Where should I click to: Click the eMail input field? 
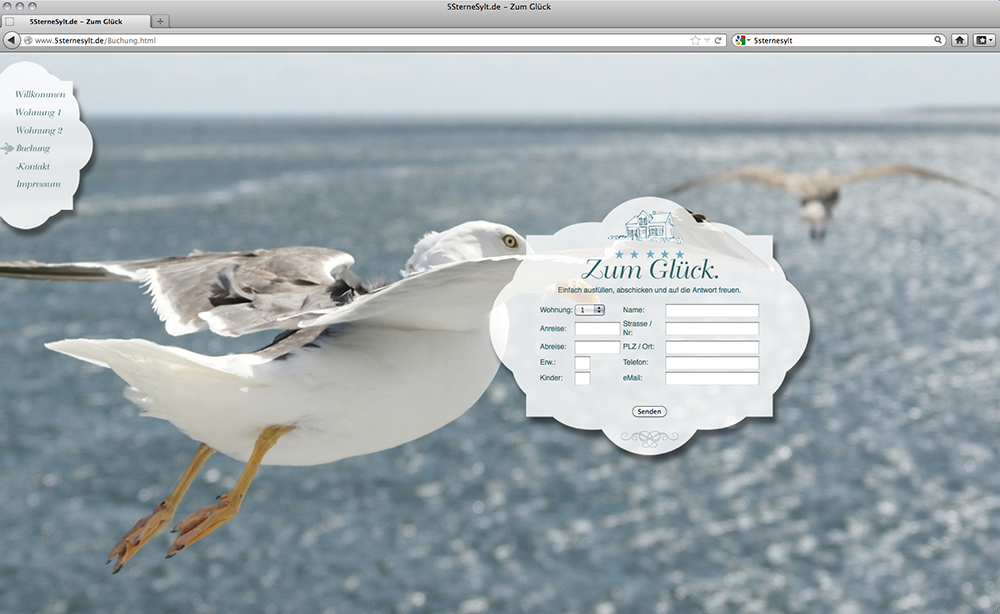point(712,379)
